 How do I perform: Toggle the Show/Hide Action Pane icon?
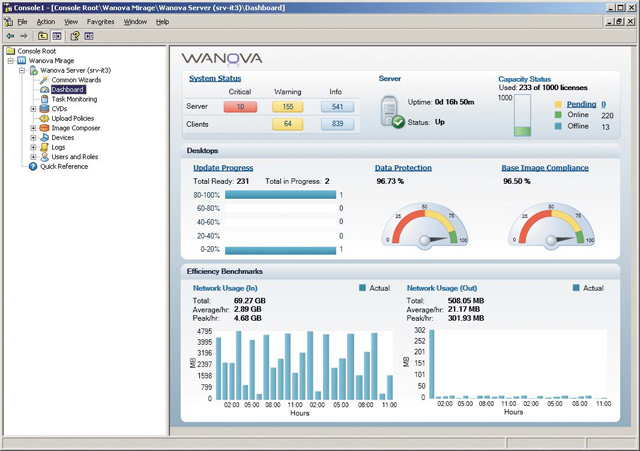coord(89,36)
